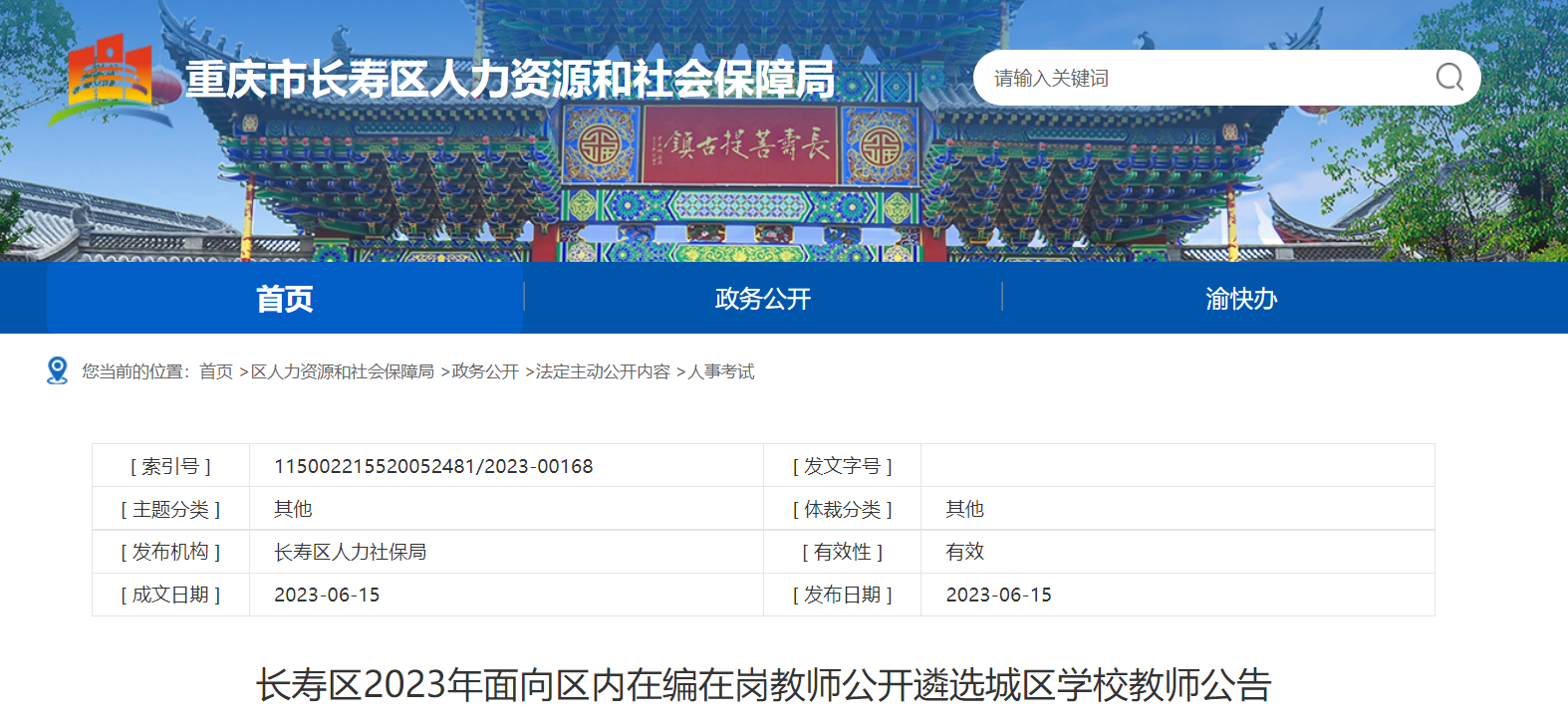
Task: Select the 有效性 value 有效
Action: [964, 552]
